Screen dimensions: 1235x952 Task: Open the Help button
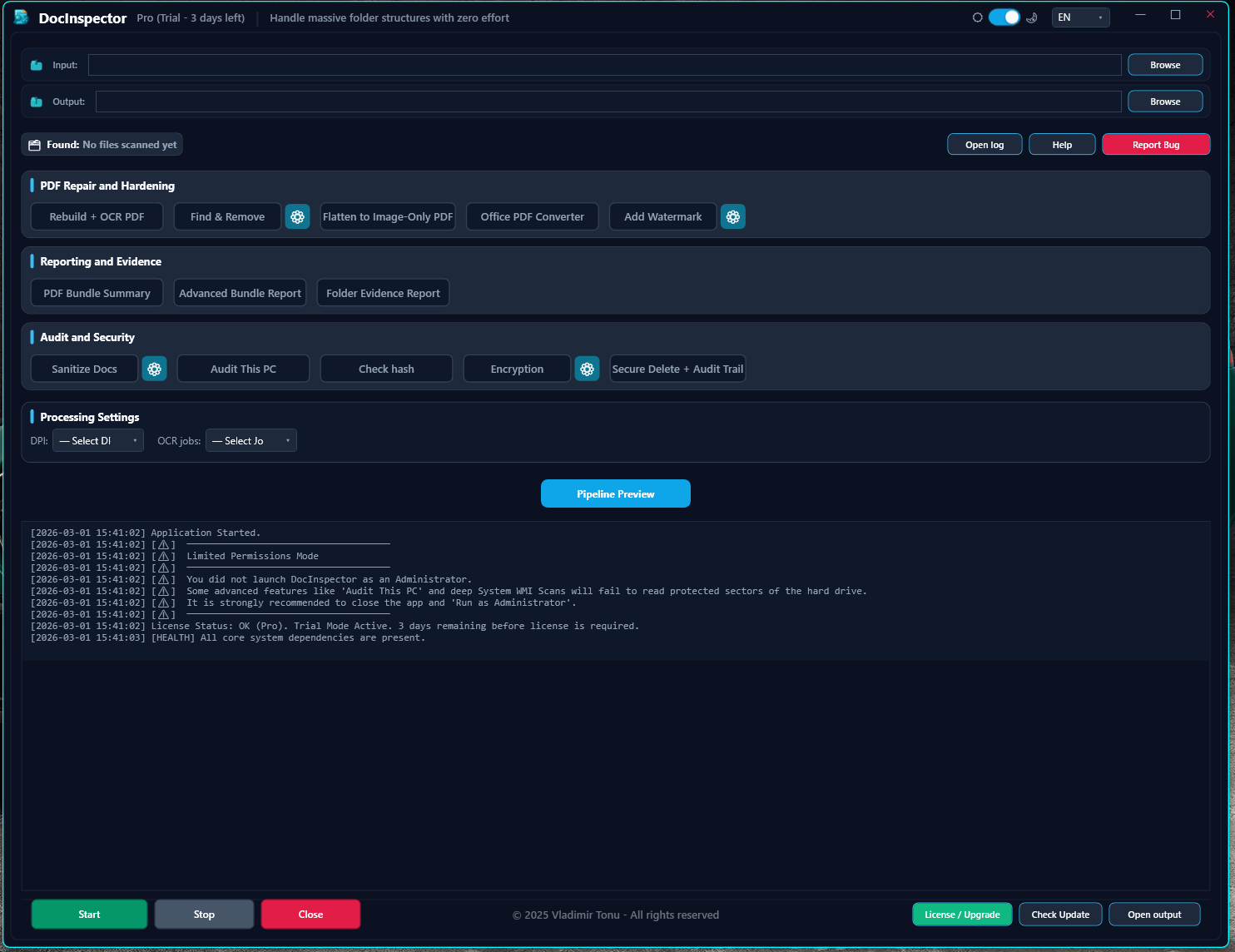(x=1062, y=145)
